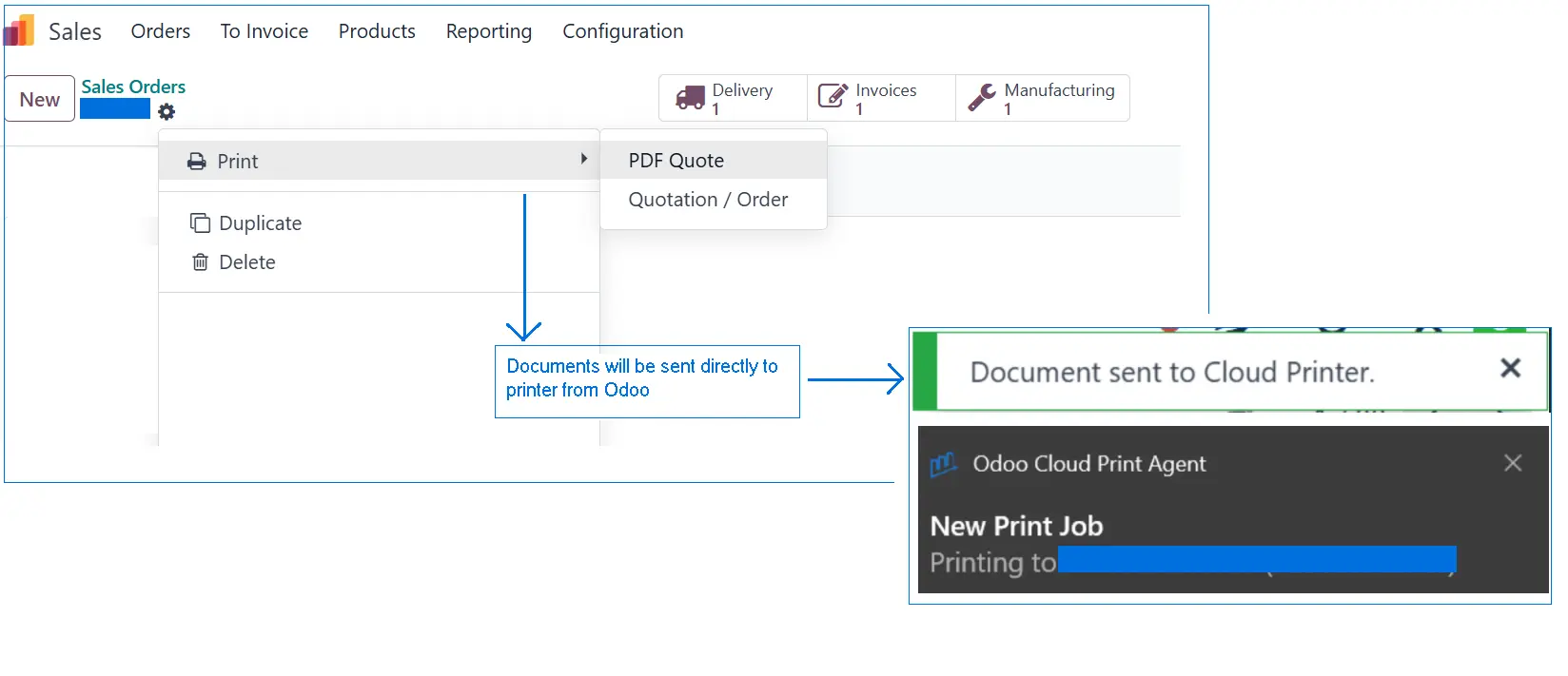Click the Delete trash can icon

(x=200, y=262)
